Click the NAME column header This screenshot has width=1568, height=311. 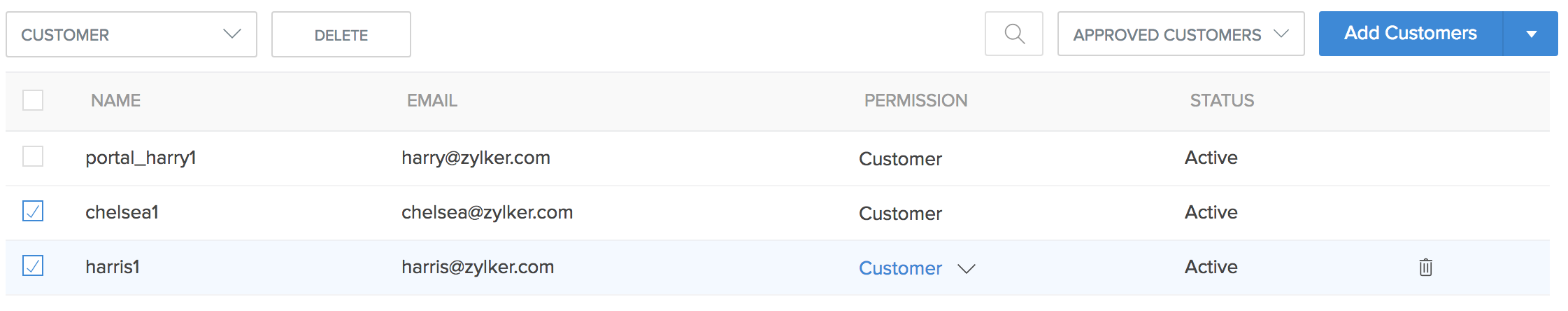tap(115, 101)
